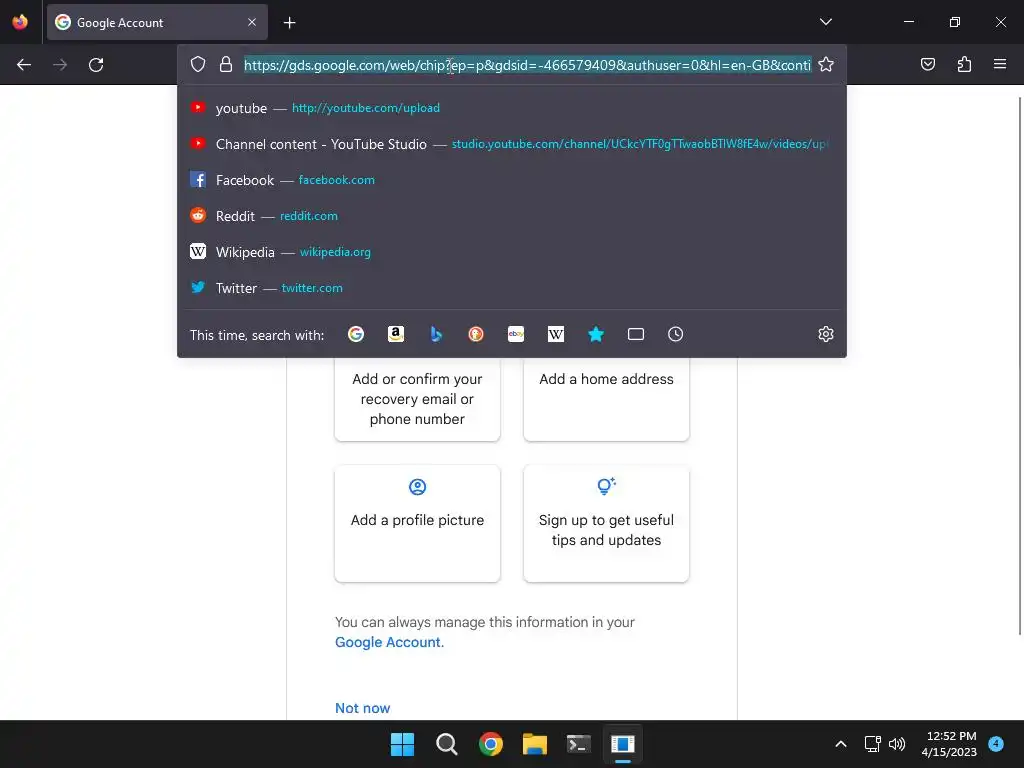Search this time with DuckDuckGo
This screenshot has height=768, width=1024.
[x=476, y=334]
